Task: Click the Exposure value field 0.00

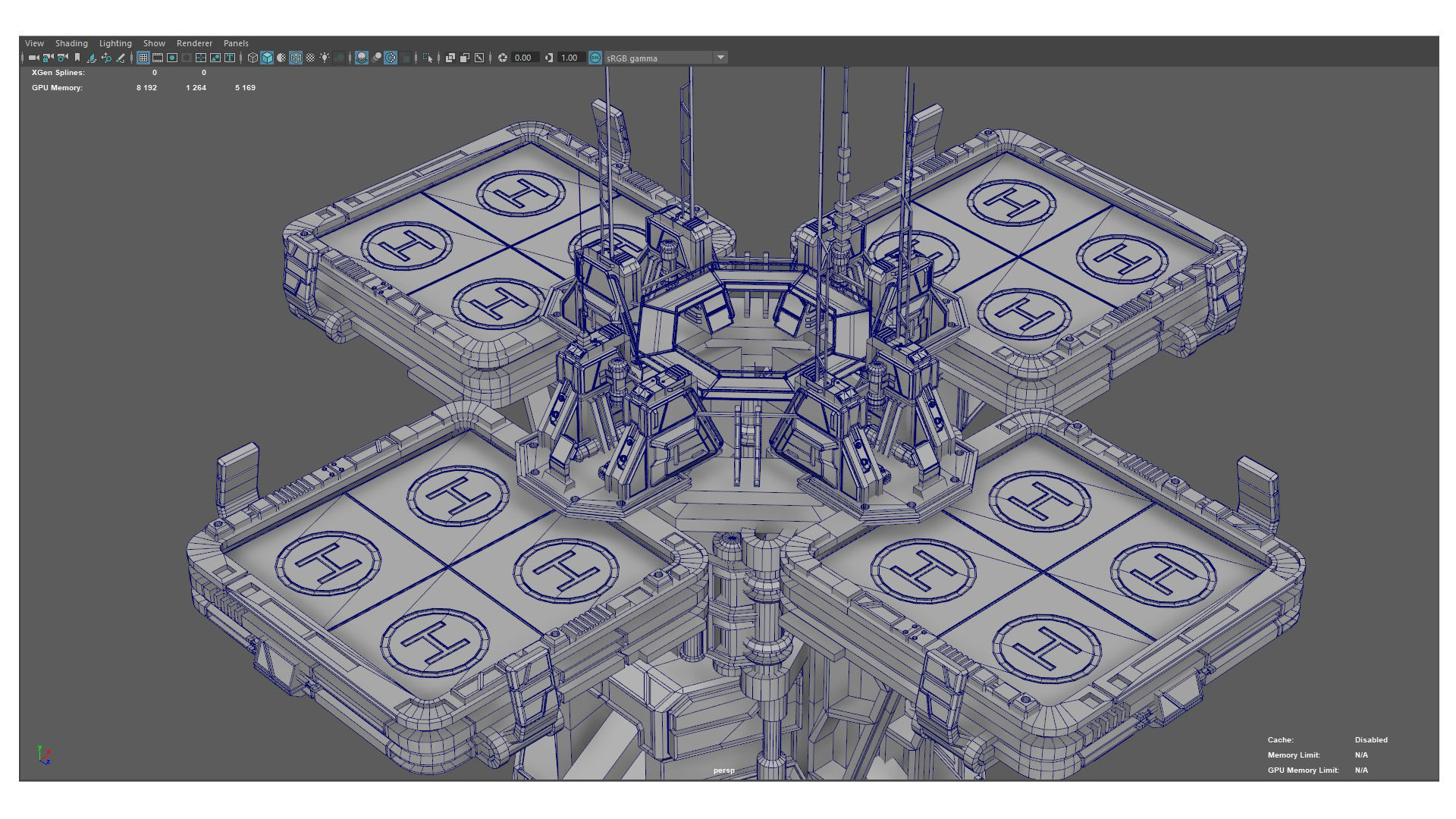Action: click(x=523, y=58)
